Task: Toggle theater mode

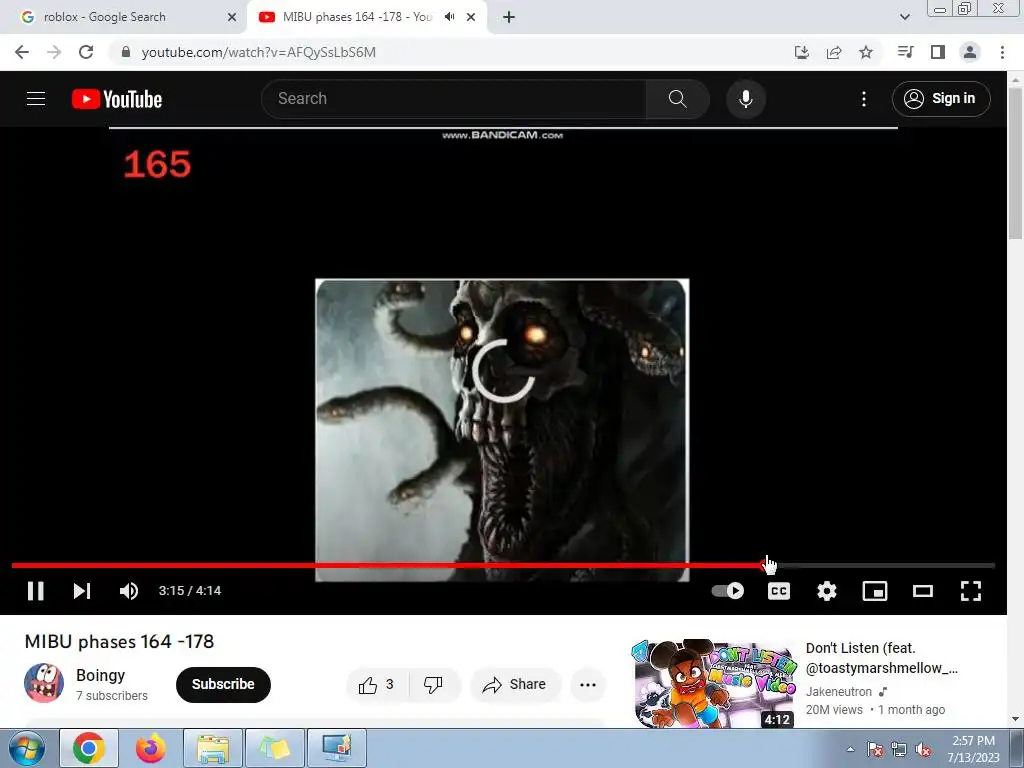Action: pyautogui.click(x=923, y=591)
